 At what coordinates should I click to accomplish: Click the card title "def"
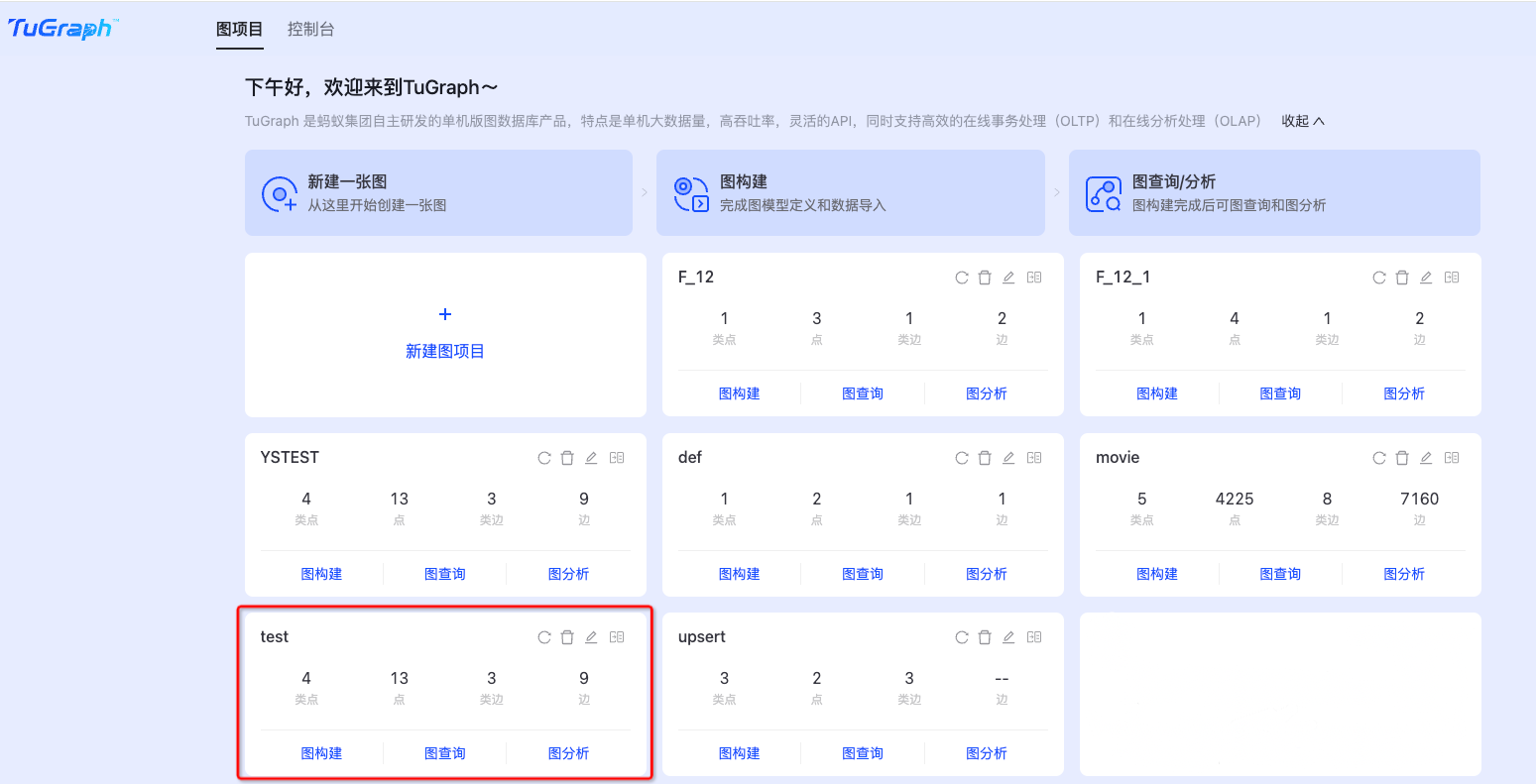pyautogui.click(x=690, y=458)
